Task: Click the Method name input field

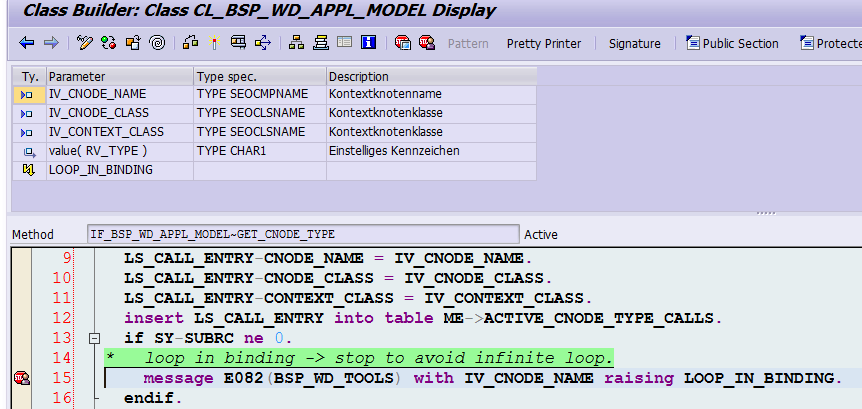Action: tap(303, 234)
